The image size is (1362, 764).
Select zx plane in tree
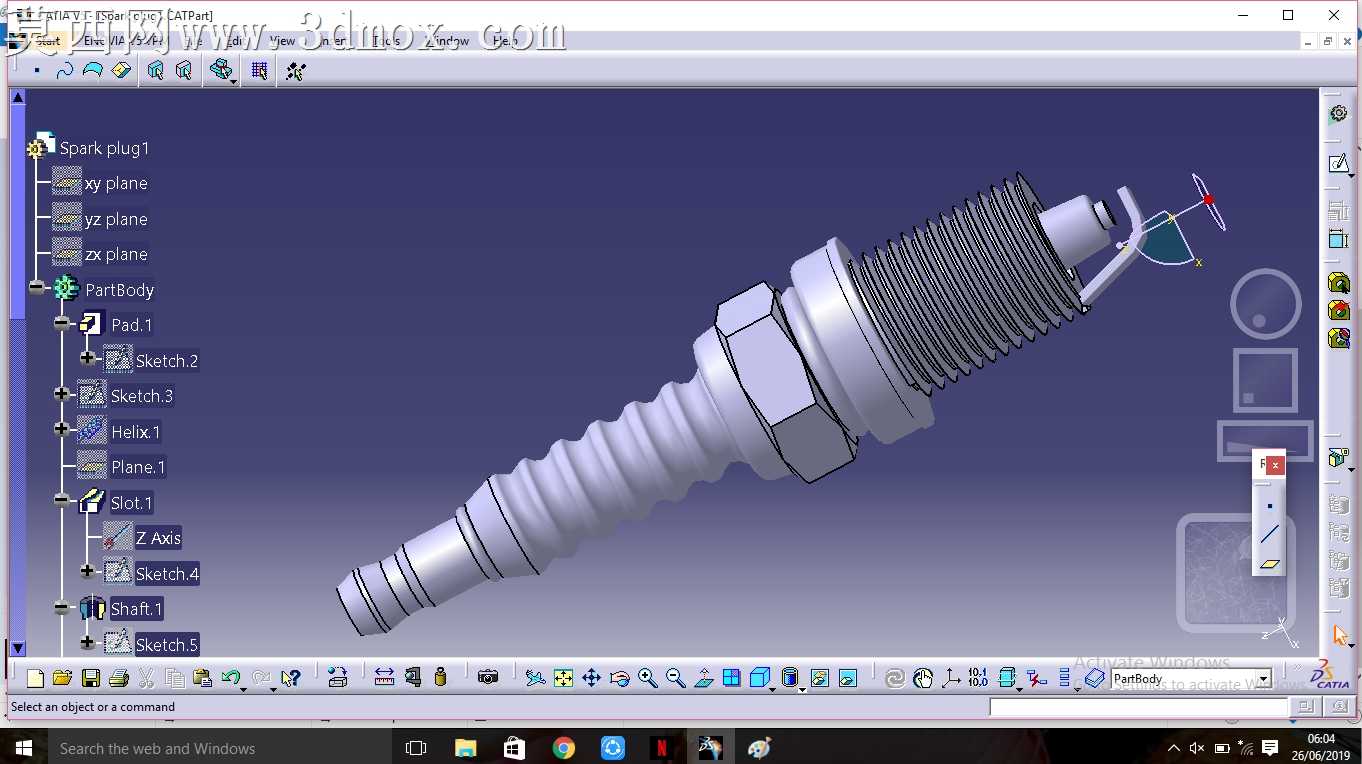116,255
